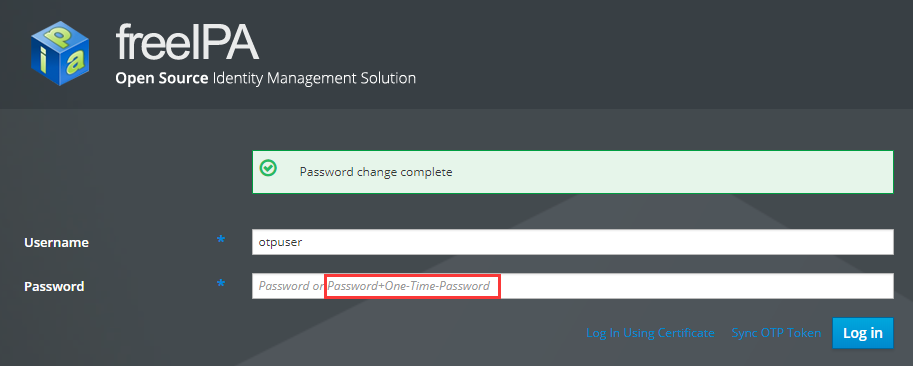Click the blue required asterisk beside Password
Image resolution: width=913 pixels, height=366 pixels.
pyautogui.click(x=221, y=283)
